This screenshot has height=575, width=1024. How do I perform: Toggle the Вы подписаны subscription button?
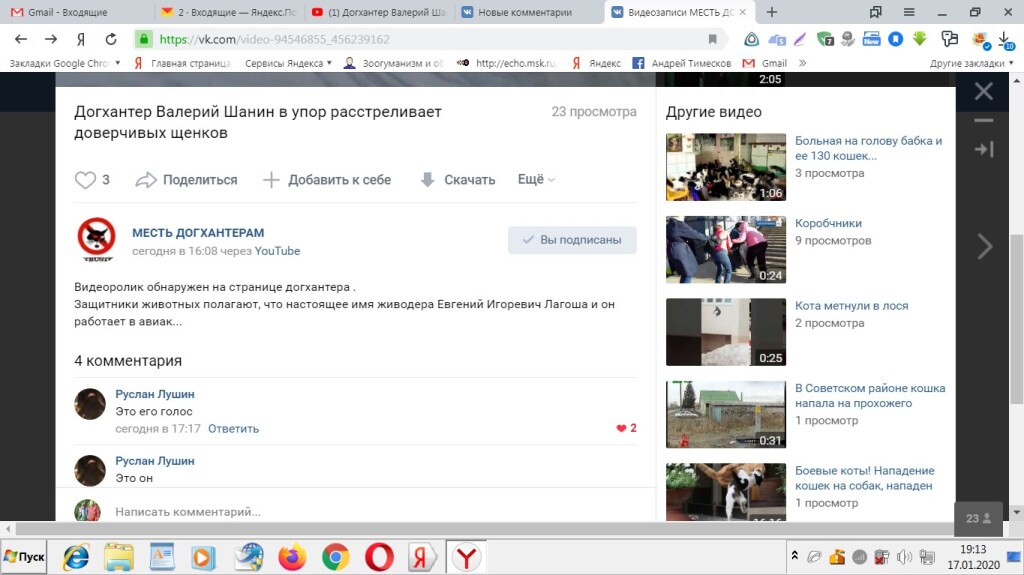[x=572, y=240]
